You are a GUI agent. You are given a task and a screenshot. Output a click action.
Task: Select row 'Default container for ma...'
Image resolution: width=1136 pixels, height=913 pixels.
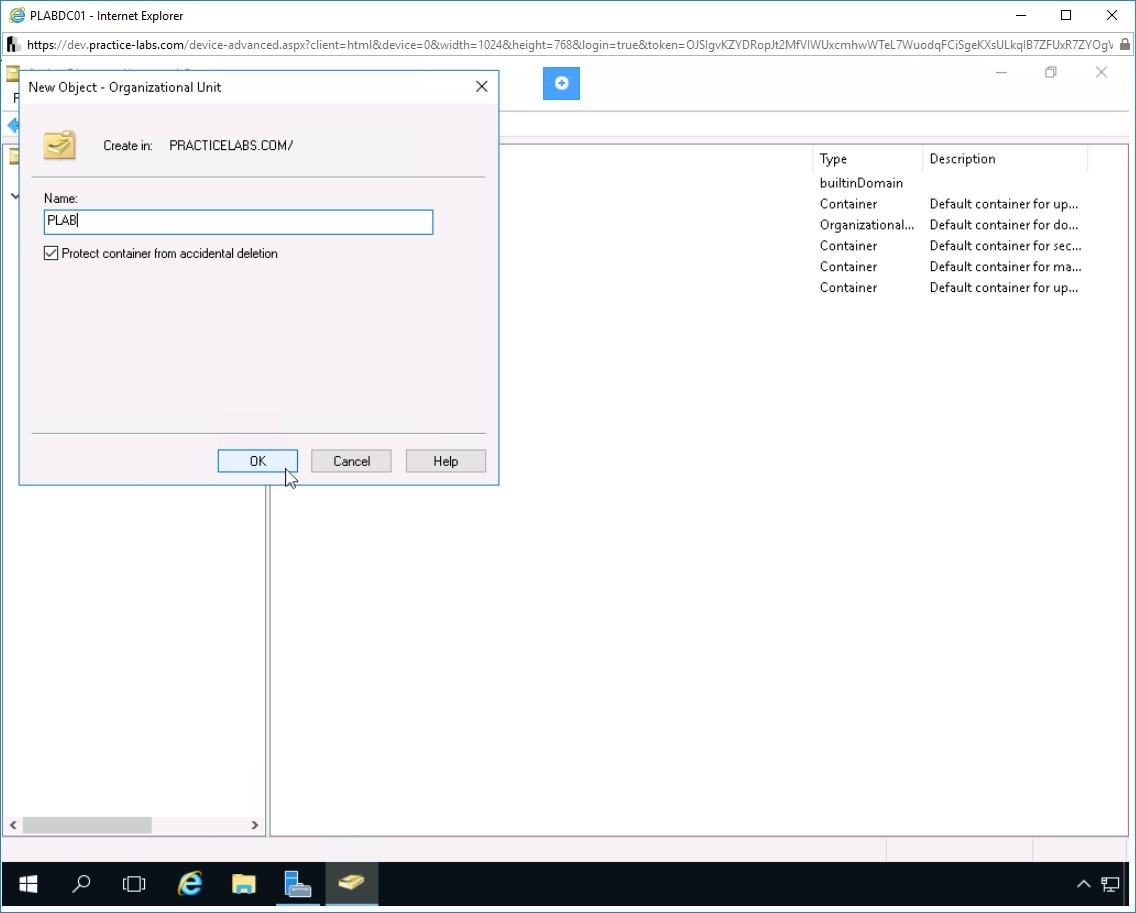1005,267
